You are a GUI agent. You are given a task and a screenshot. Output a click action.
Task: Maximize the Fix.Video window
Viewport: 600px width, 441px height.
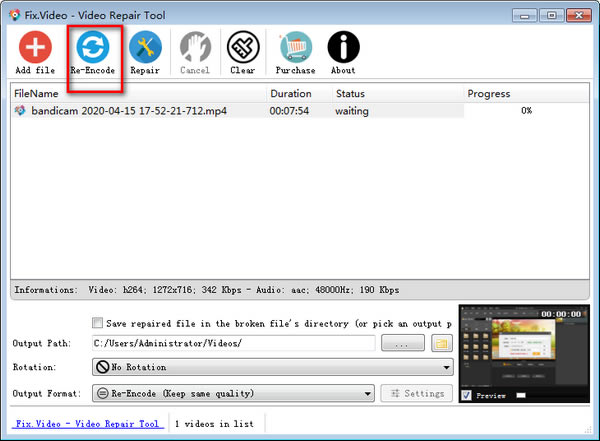pyautogui.click(x=551, y=16)
